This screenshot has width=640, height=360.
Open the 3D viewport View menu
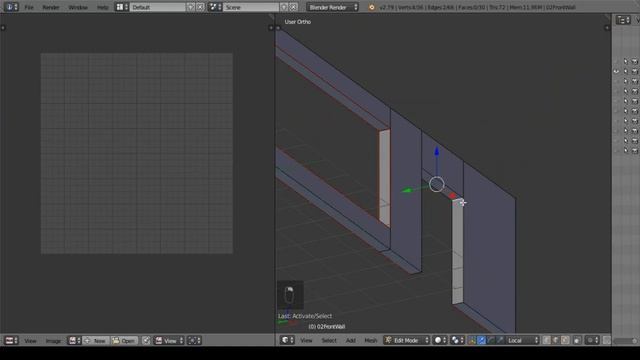click(306, 340)
